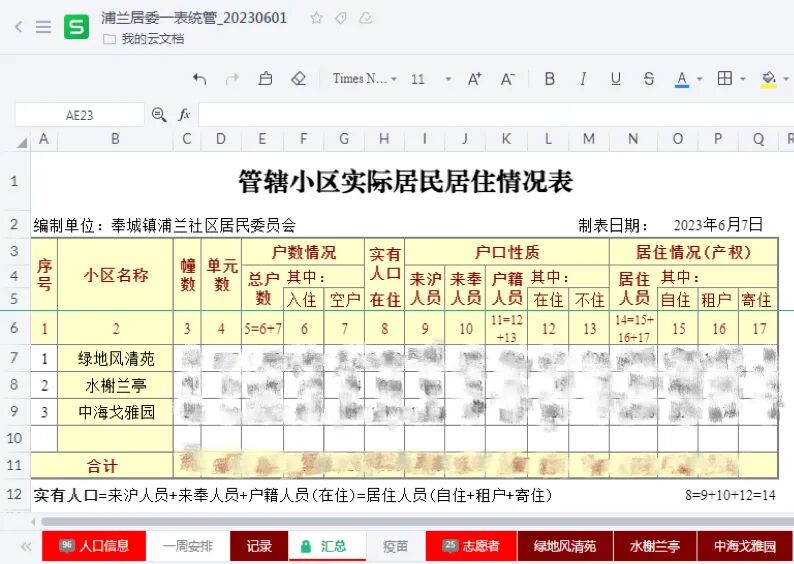Click the sheet tabs scroll-left arrows

coord(26,546)
